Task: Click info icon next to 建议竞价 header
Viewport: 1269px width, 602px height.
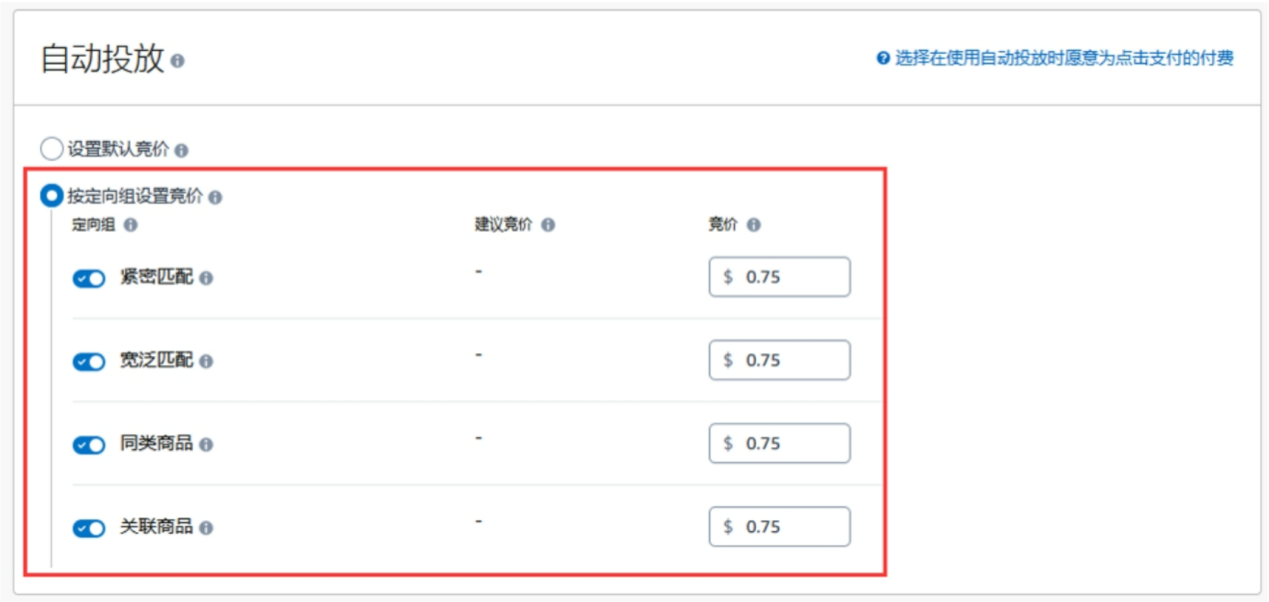Action: coord(548,226)
